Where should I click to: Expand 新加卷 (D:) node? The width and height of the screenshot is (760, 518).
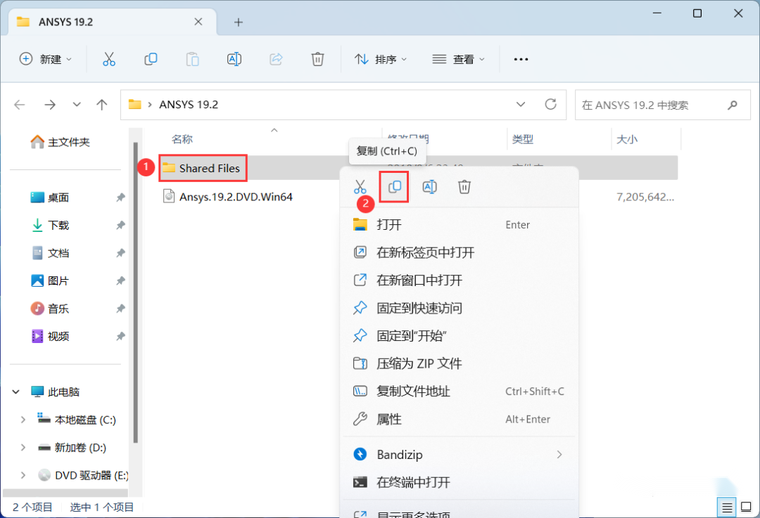23,447
